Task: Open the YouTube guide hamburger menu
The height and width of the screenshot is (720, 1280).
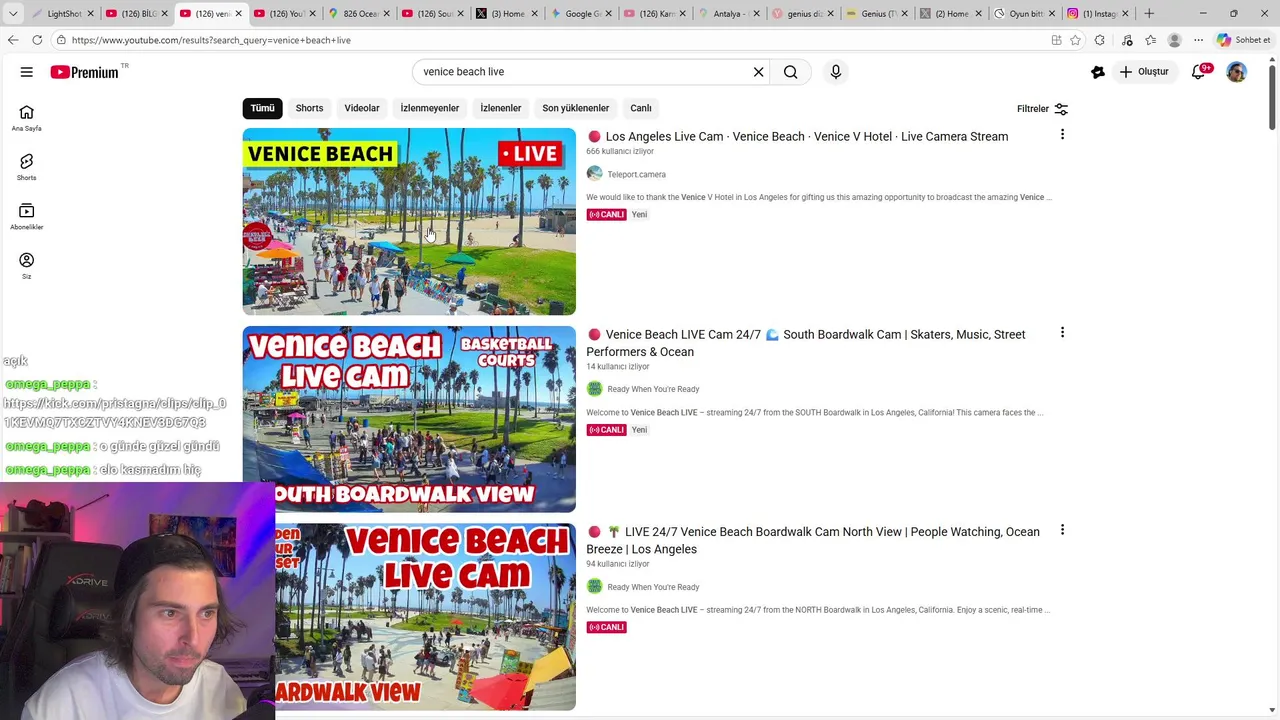Action: [x=27, y=72]
